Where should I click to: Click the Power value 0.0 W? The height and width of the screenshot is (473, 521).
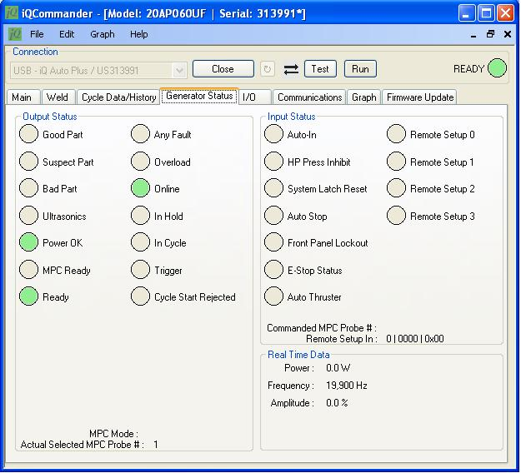[x=338, y=368]
